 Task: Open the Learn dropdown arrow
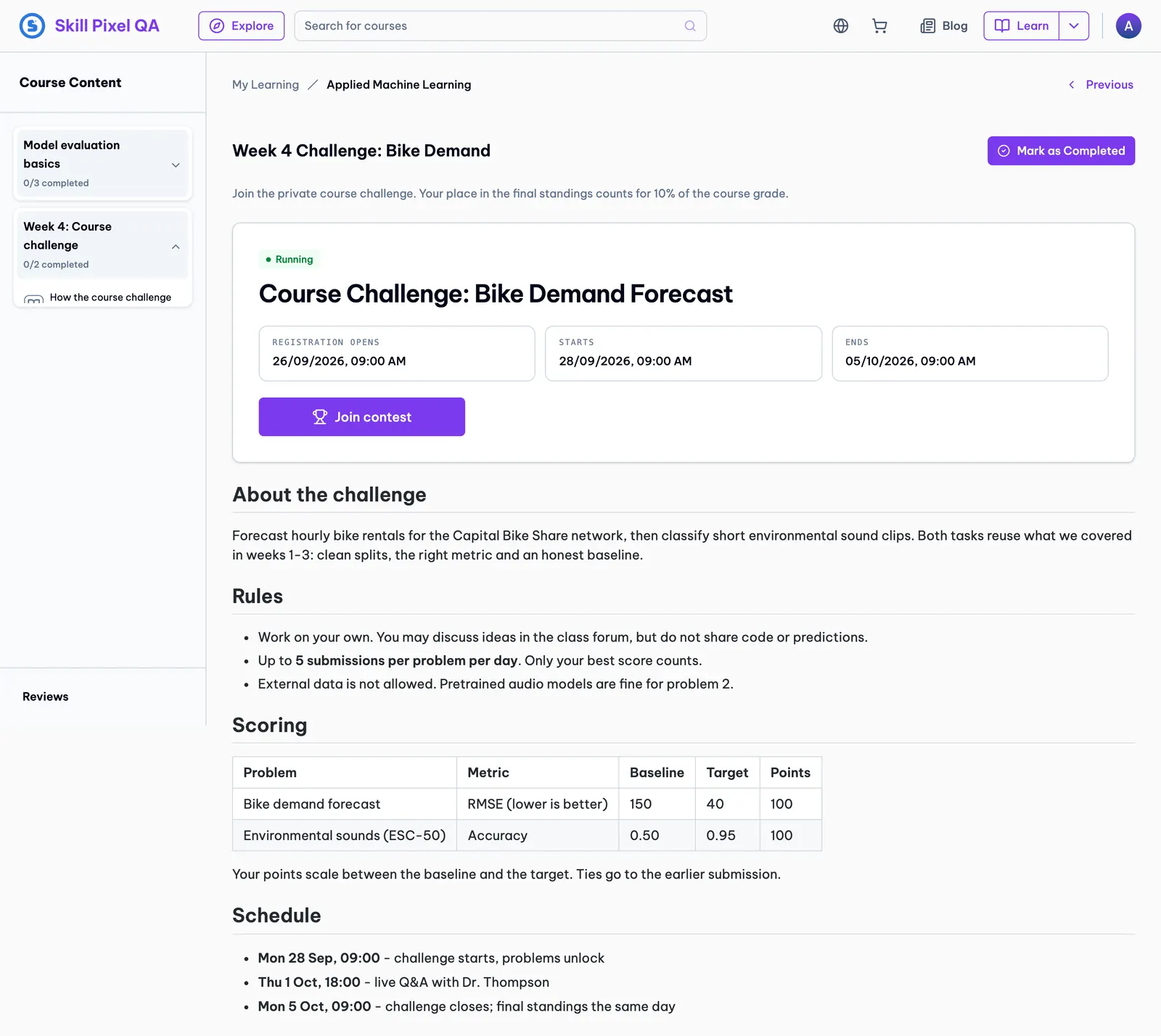1074,26
